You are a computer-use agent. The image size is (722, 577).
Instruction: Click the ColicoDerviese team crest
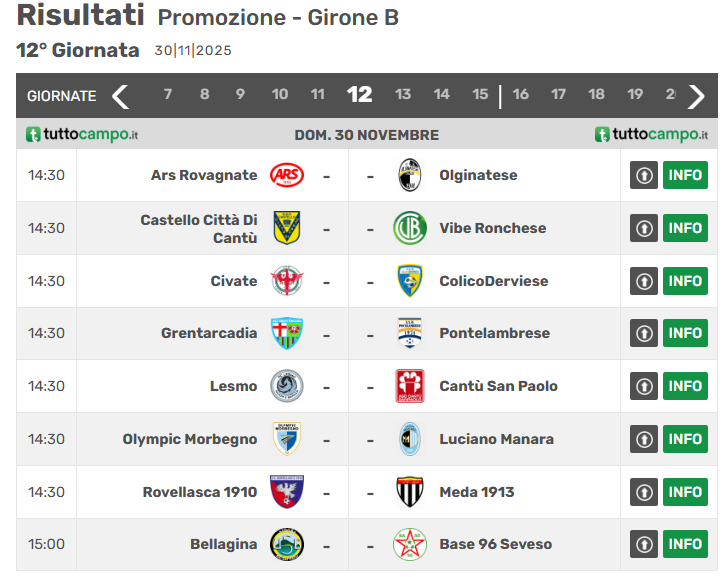[x=409, y=281]
